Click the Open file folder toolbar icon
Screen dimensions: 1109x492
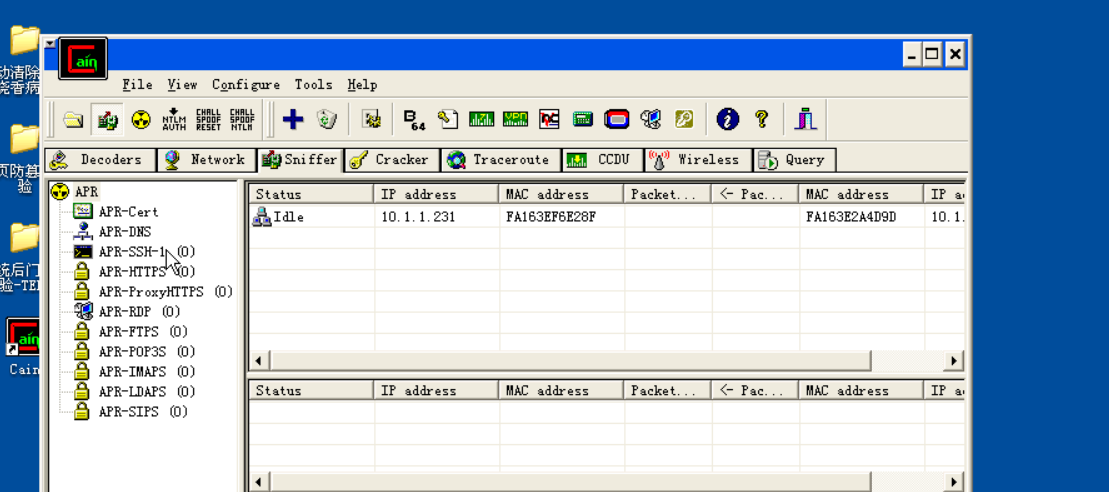pyautogui.click(x=73, y=119)
